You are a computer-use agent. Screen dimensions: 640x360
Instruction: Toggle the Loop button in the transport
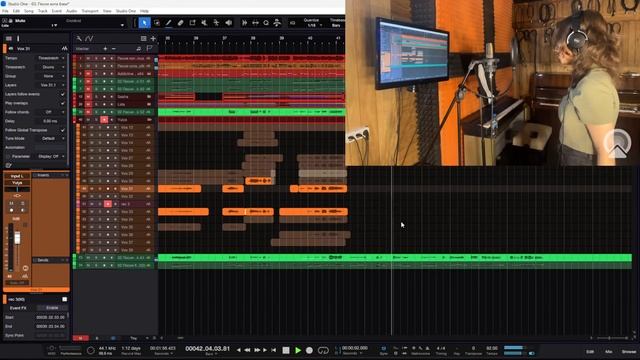point(323,350)
